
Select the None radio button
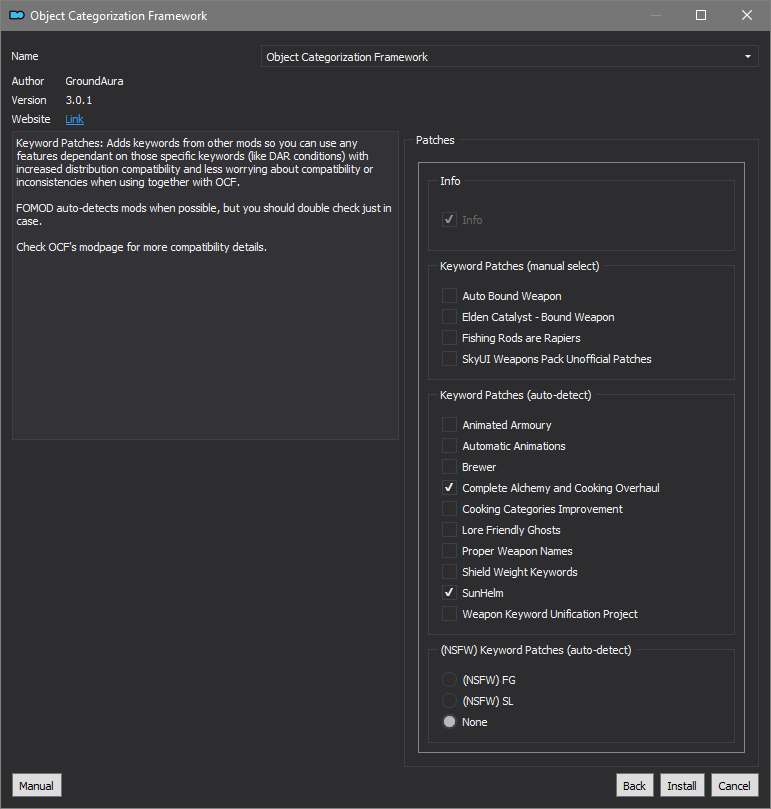[x=449, y=722]
